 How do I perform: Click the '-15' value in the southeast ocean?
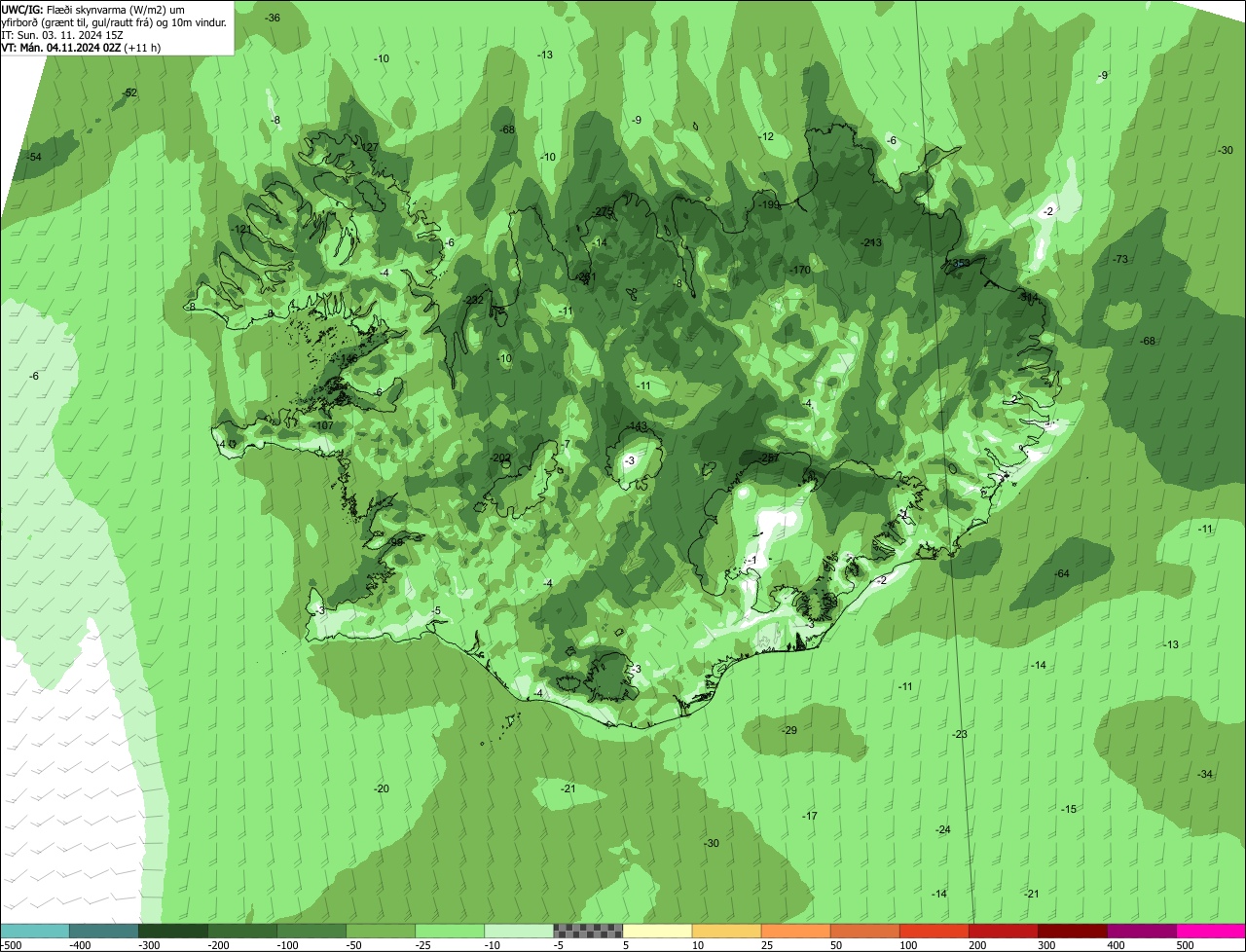[1069, 809]
